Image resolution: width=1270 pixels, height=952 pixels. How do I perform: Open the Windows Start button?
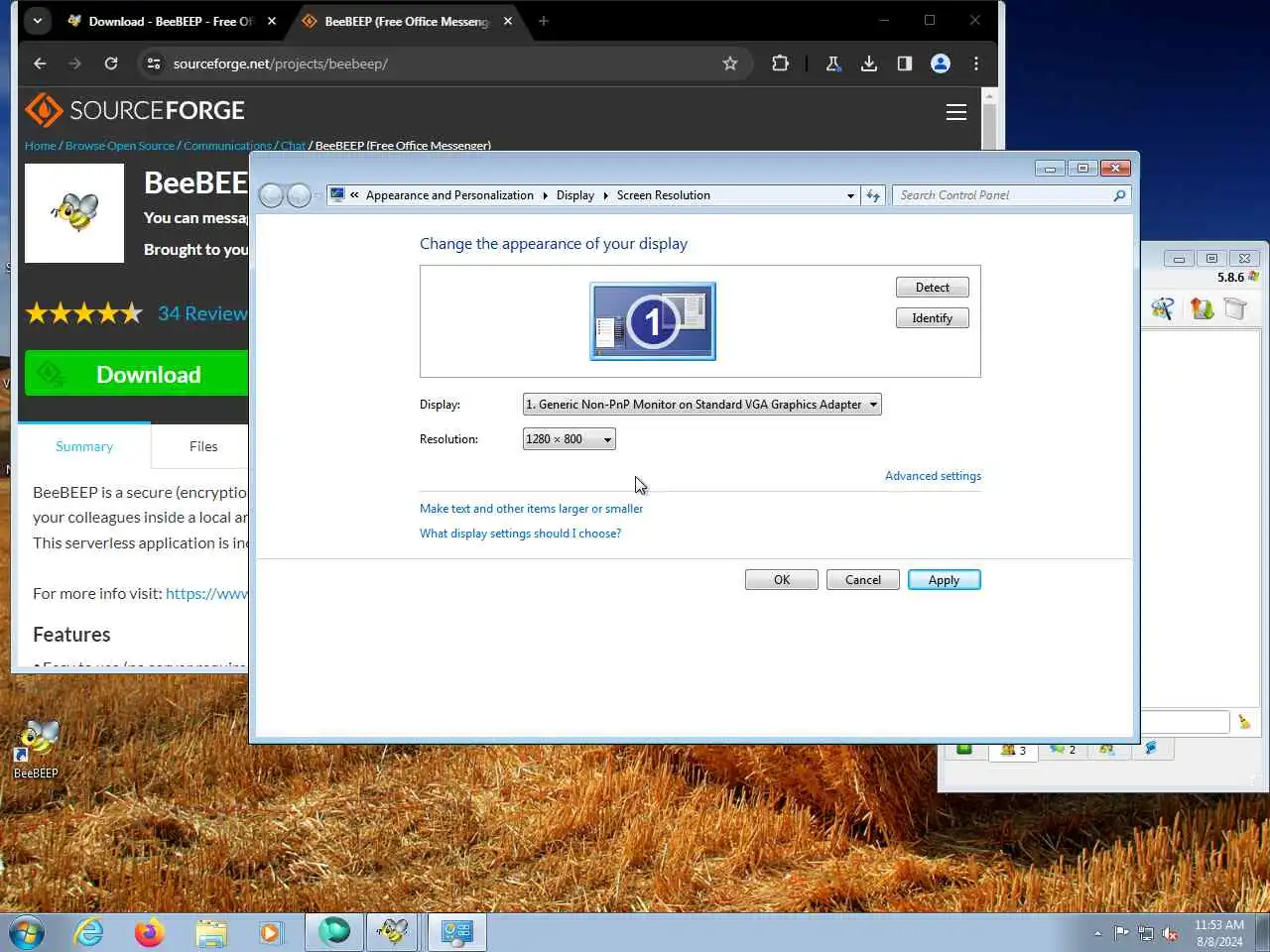pos(26,932)
